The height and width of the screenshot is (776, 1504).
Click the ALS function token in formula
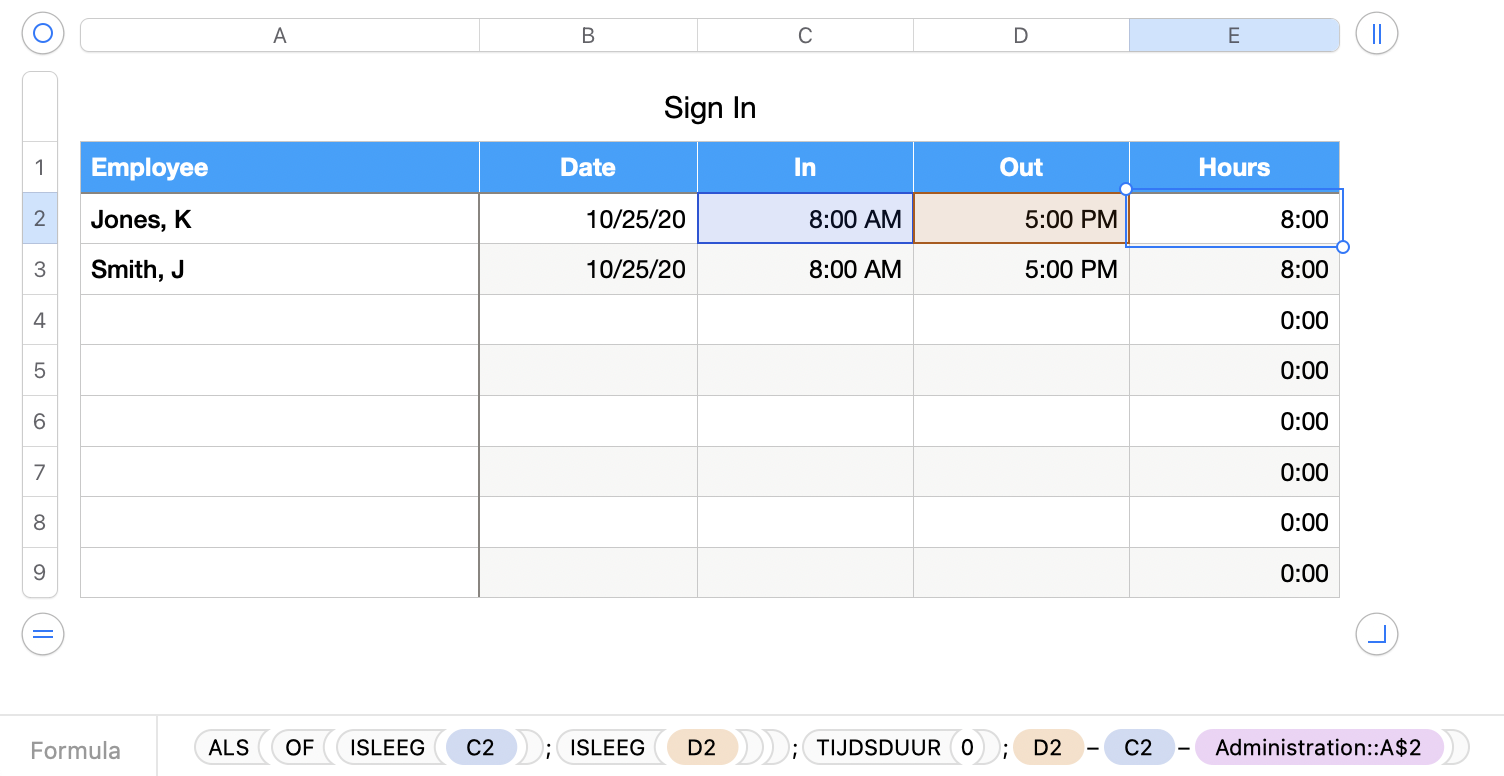(x=229, y=748)
